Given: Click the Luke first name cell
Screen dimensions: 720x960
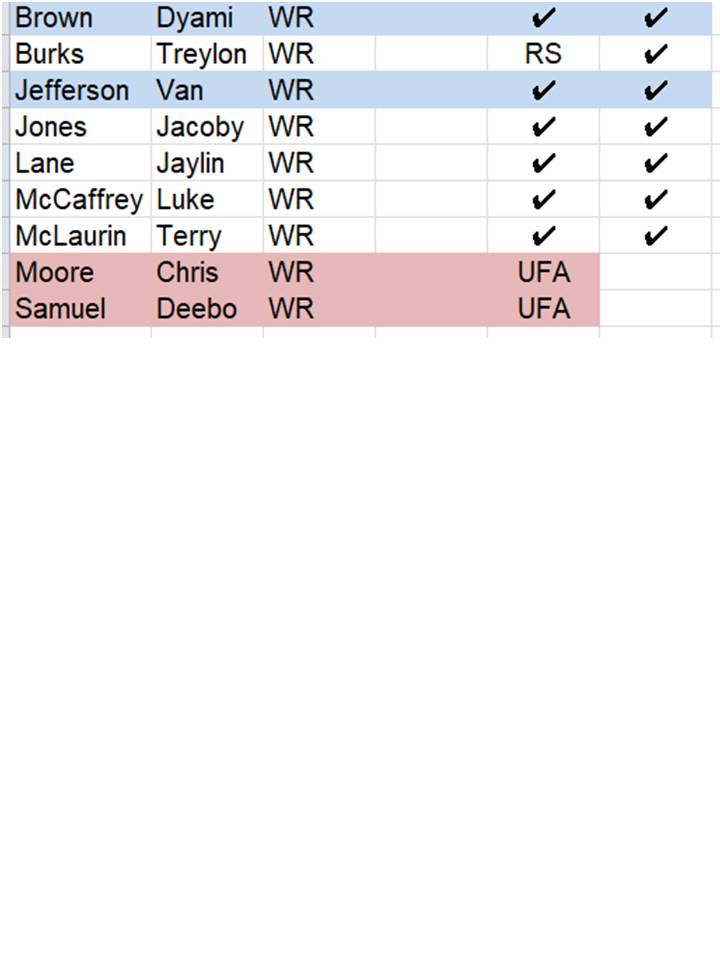Looking at the screenshot, I should click(185, 200).
